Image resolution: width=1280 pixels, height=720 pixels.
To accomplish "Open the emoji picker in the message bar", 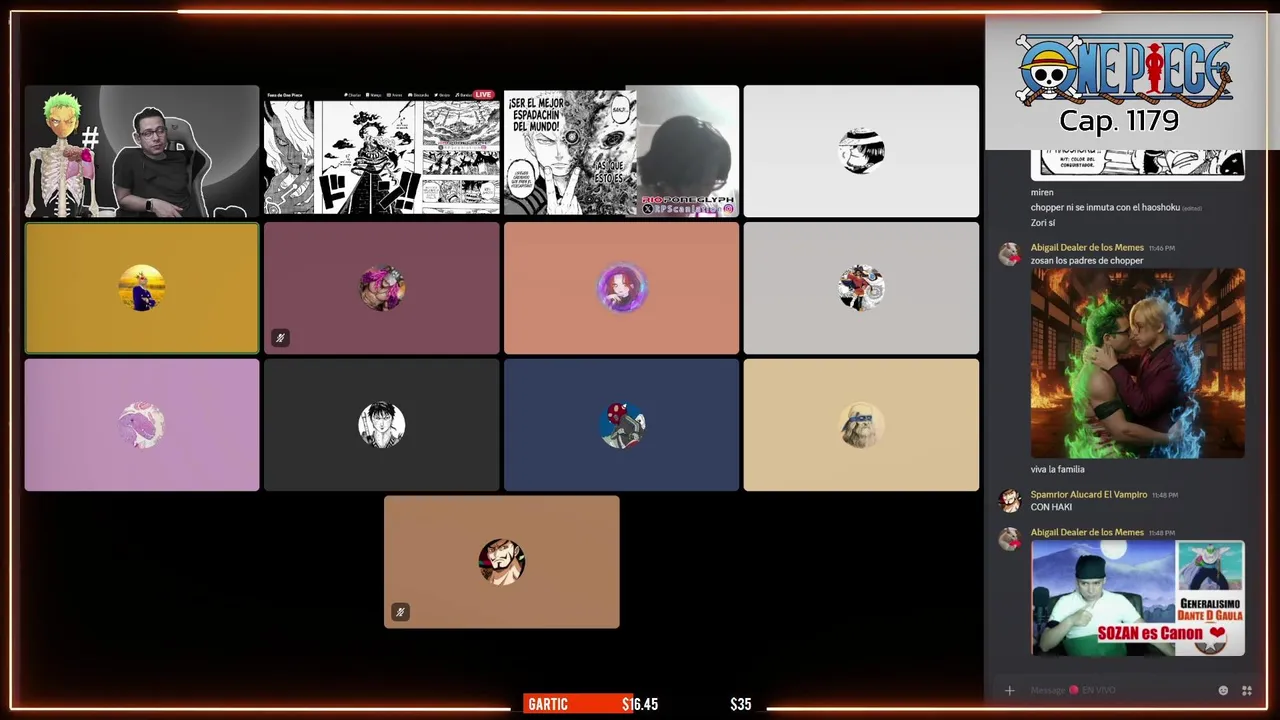I will tap(1223, 690).
